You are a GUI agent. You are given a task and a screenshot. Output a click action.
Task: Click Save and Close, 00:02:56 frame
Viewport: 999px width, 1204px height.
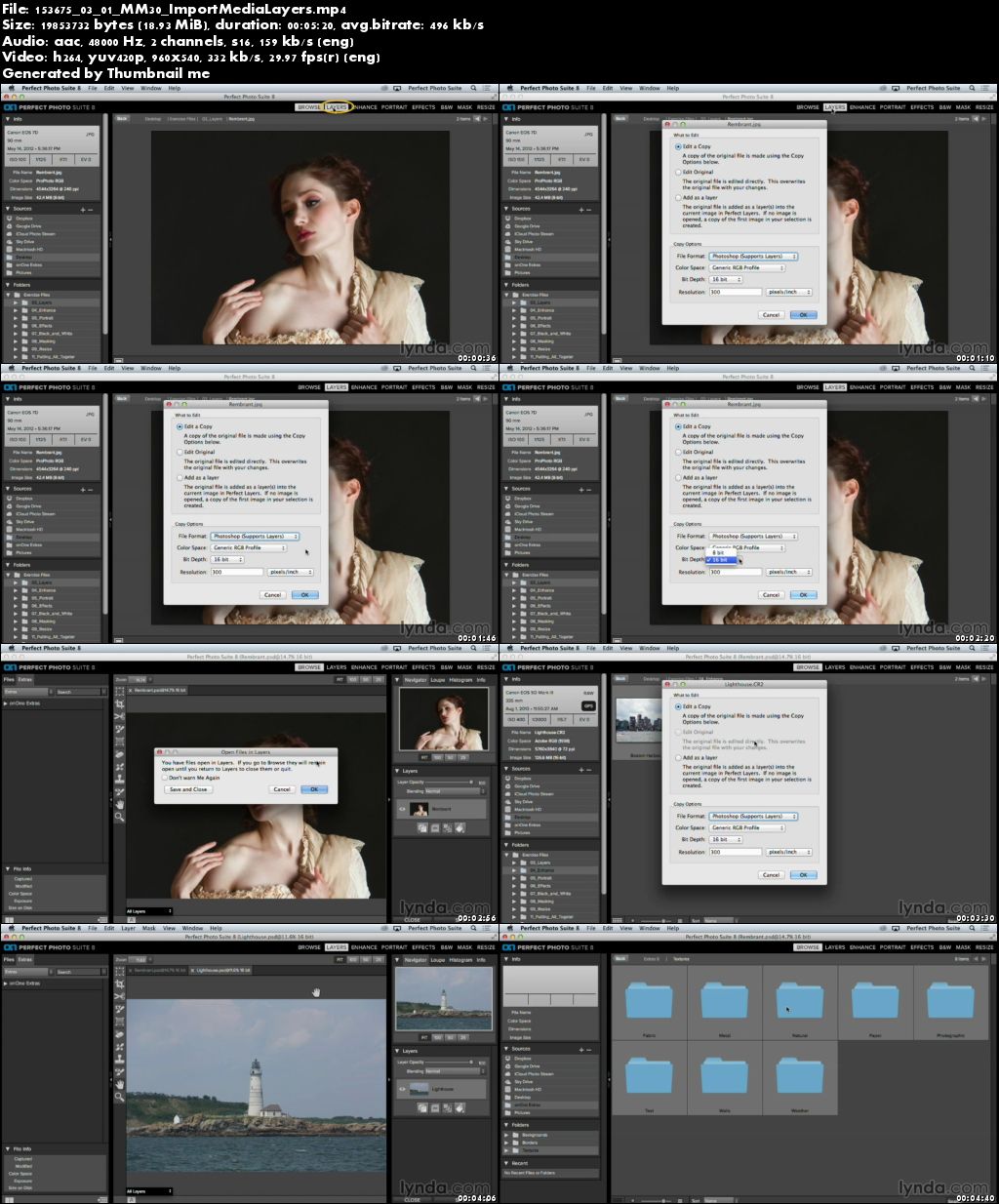click(x=188, y=789)
